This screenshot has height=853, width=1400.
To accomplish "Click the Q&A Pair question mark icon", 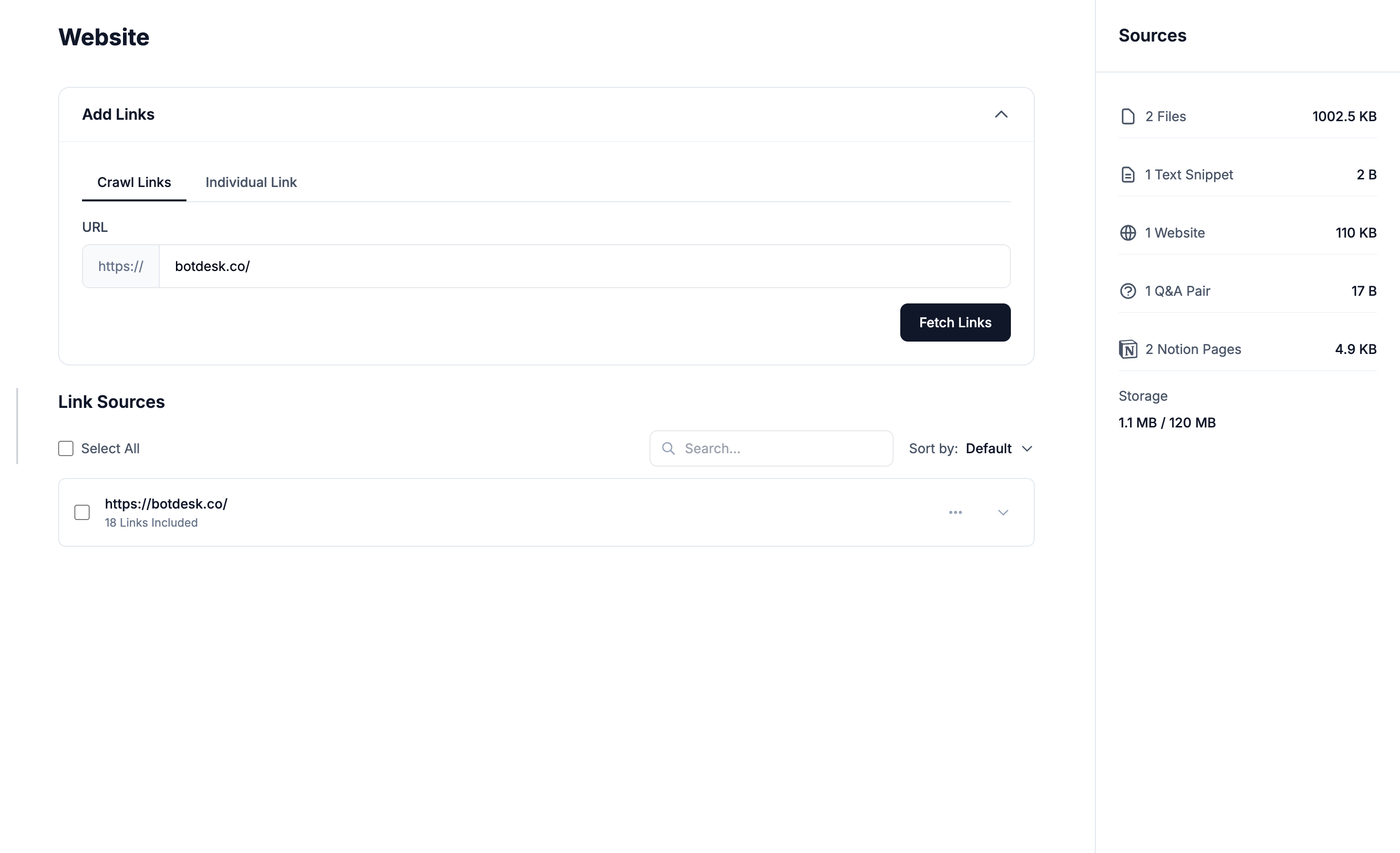I will pos(1128,291).
